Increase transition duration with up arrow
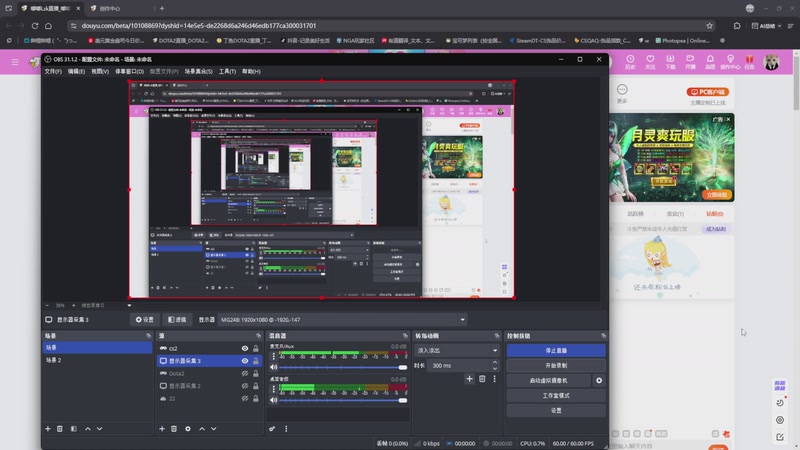The height and width of the screenshot is (450, 800). pos(494,363)
